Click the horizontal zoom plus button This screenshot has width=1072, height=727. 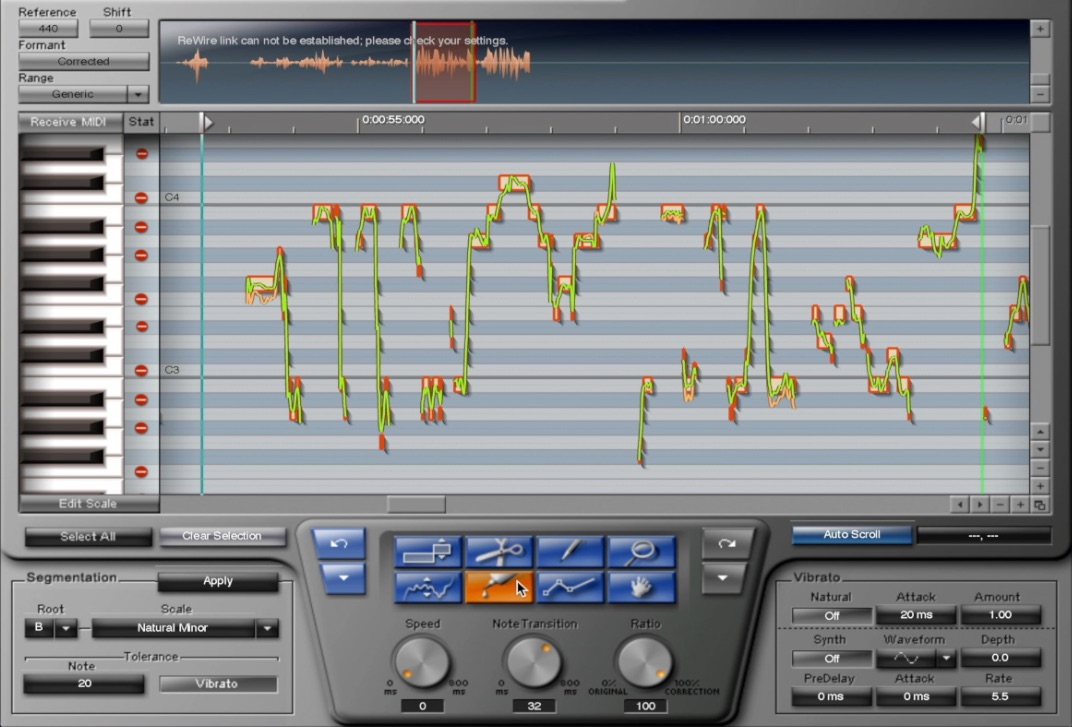[x=1019, y=505]
